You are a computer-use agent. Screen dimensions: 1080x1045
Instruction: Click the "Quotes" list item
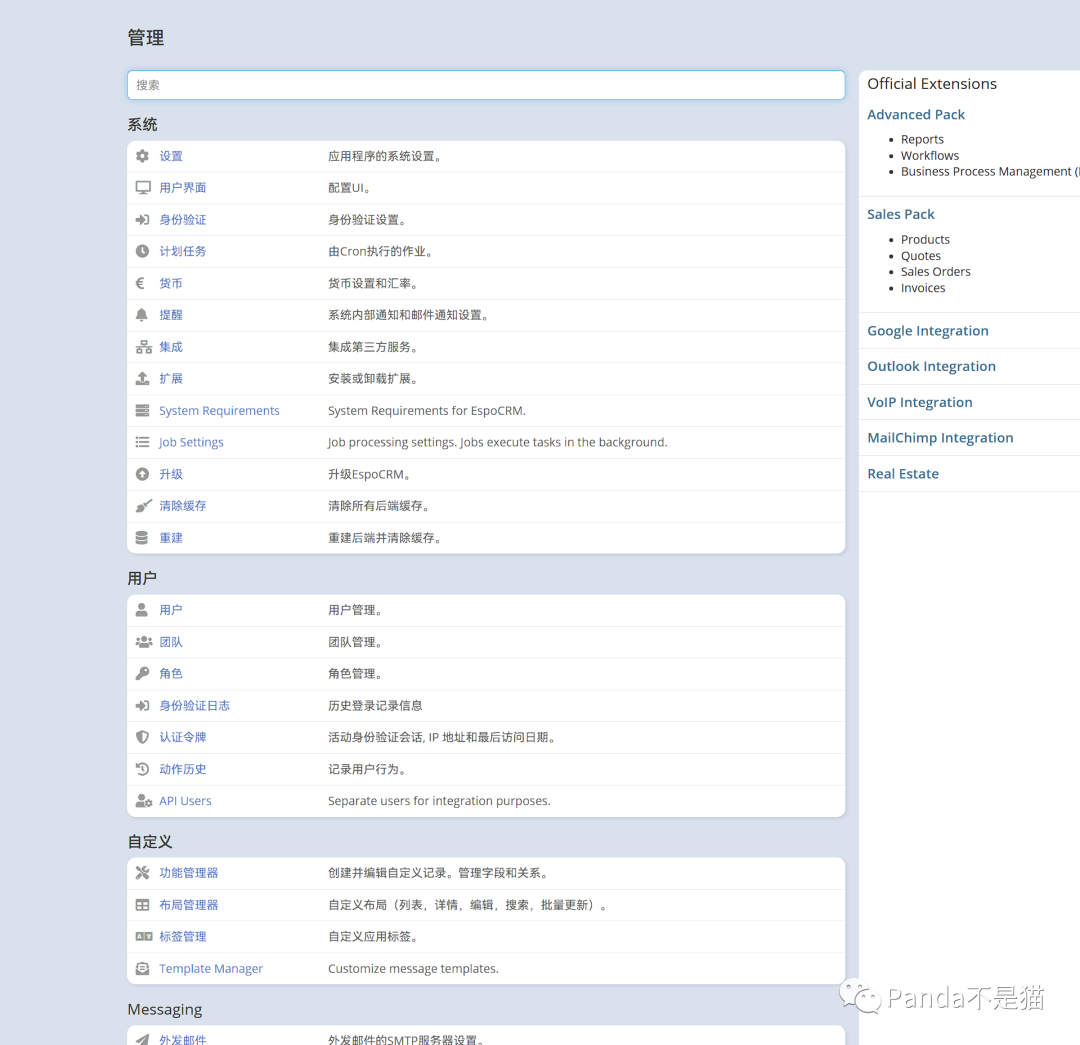920,256
